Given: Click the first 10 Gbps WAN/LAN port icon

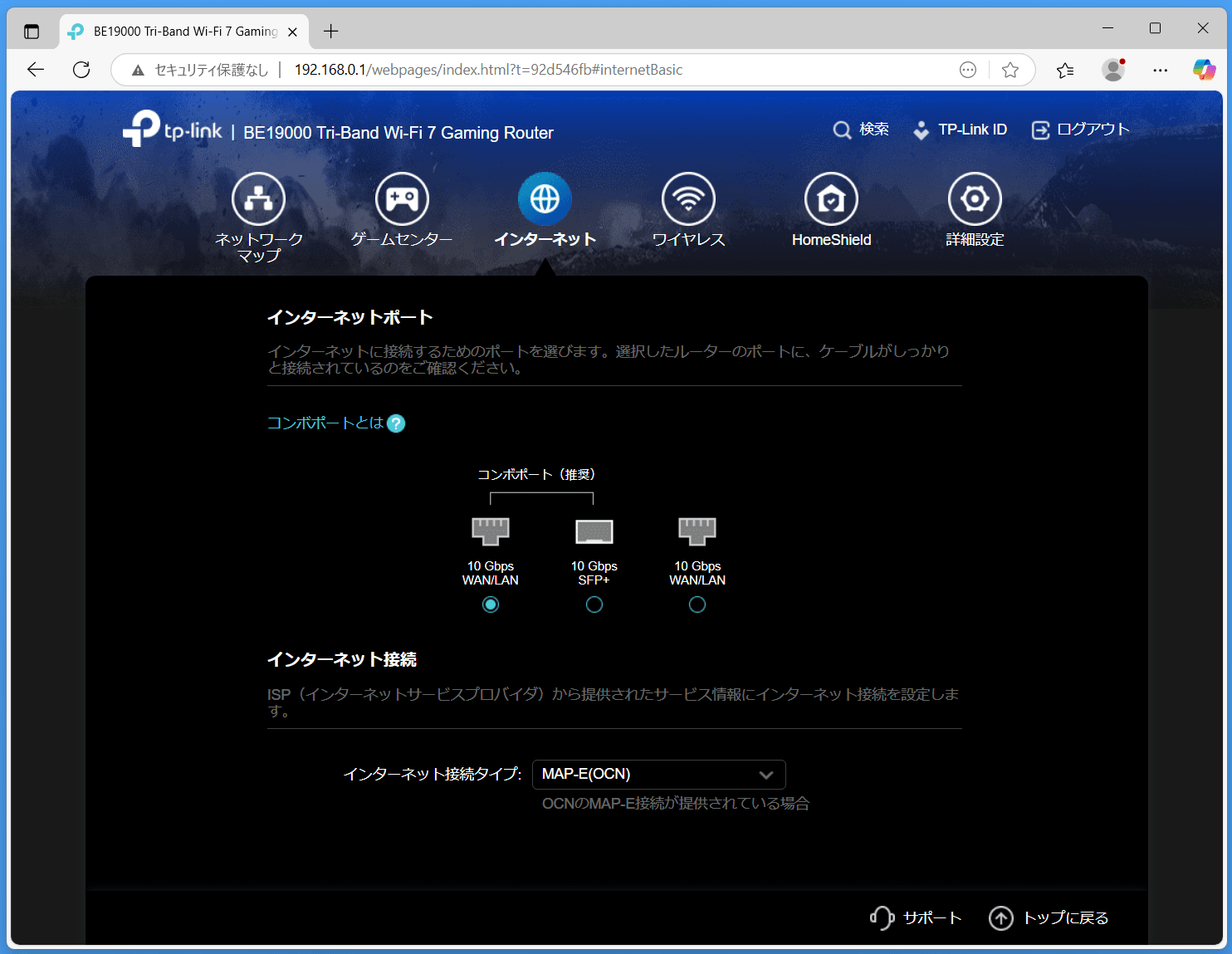Looking at the screenshot, I should [x=491, y=531].
